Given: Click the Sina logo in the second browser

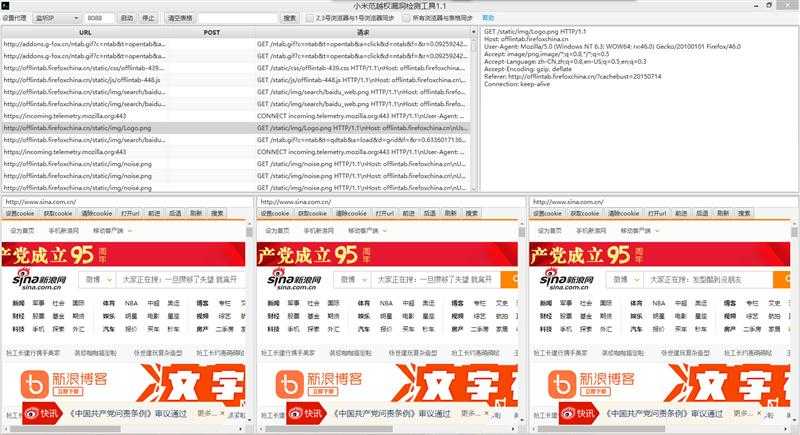Looking at the screenshot, I should point(294,279).
